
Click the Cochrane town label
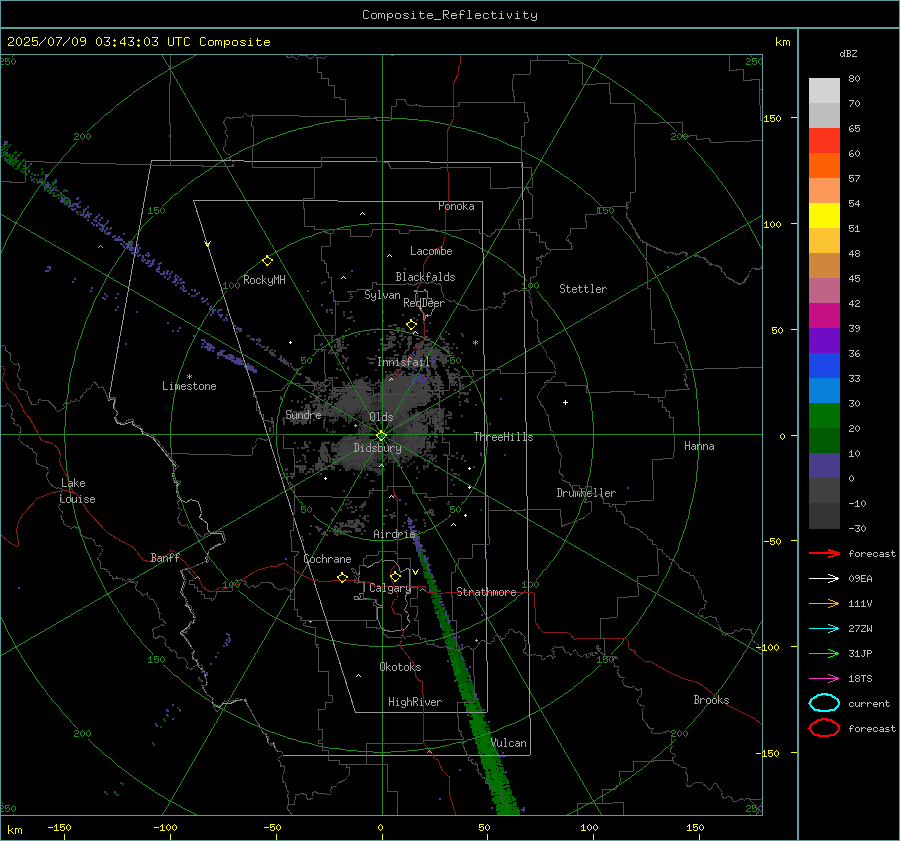327,559
